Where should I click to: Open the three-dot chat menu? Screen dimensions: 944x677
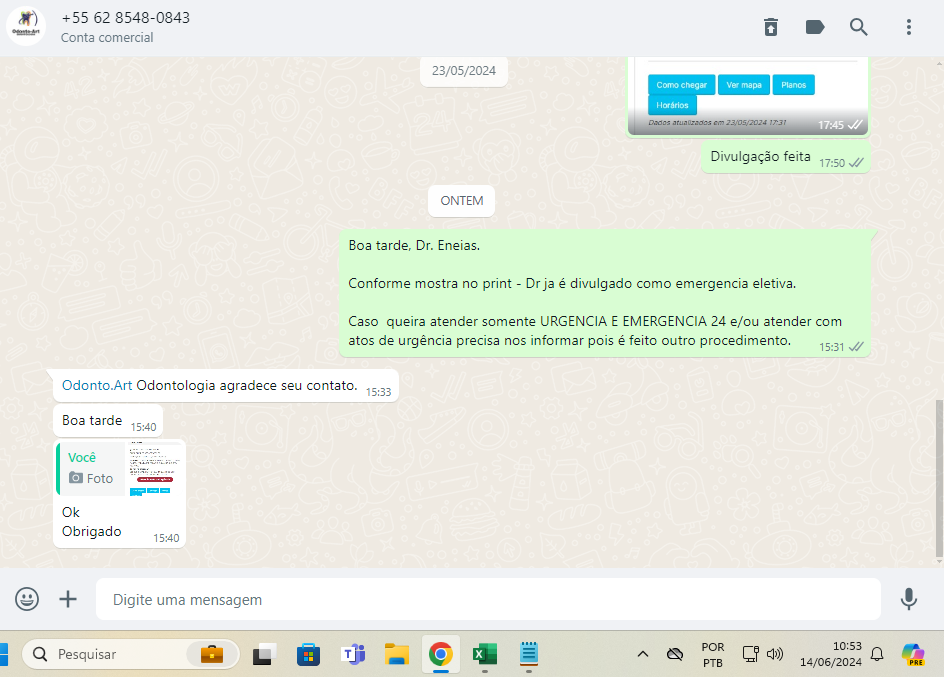[x=908, y=27]
